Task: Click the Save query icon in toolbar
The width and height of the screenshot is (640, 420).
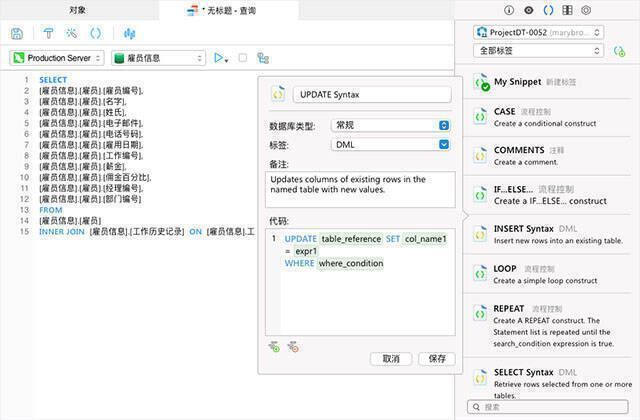Action: [17, 33]
